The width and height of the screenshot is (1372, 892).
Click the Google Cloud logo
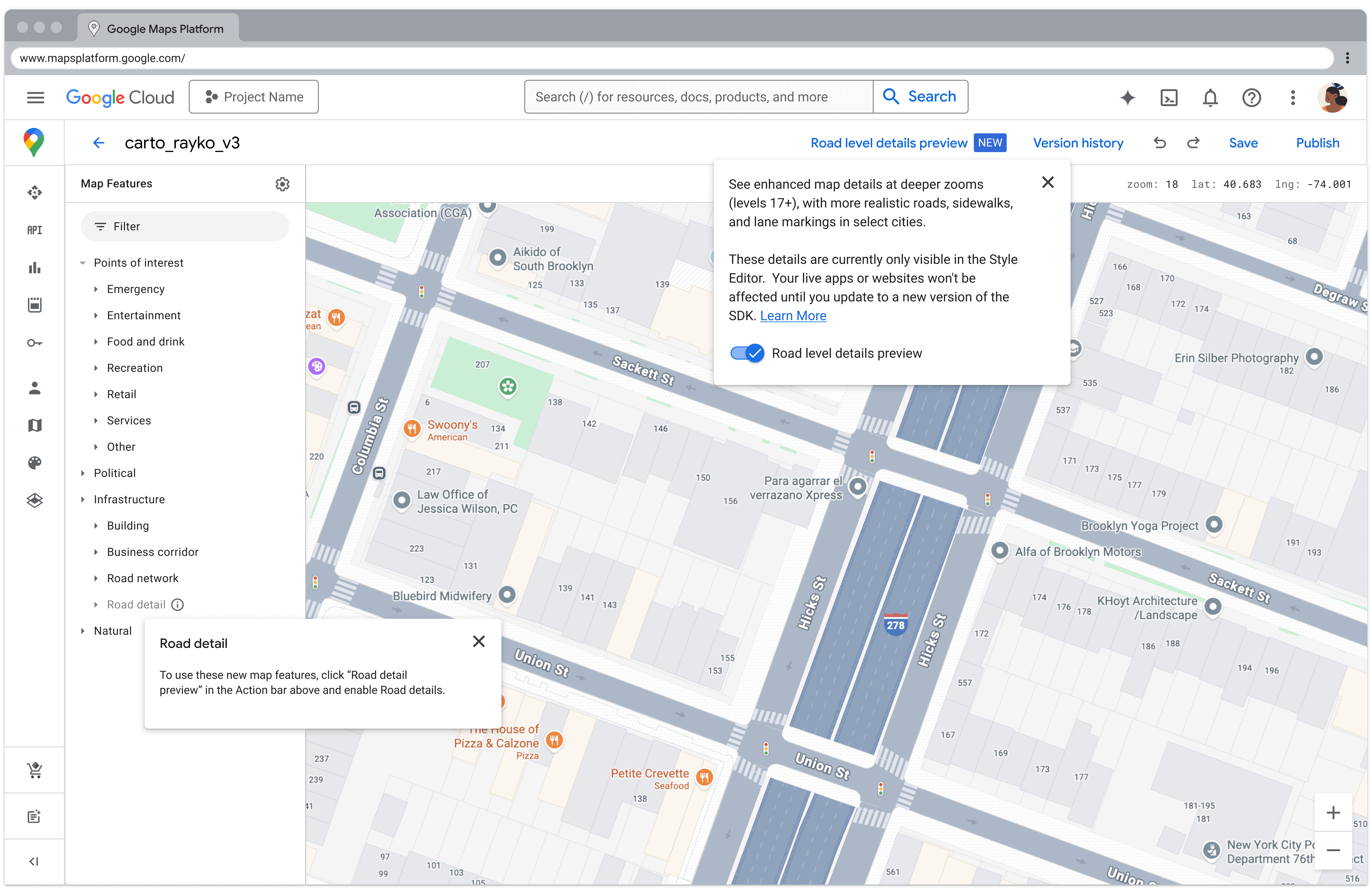pos(120,97)
